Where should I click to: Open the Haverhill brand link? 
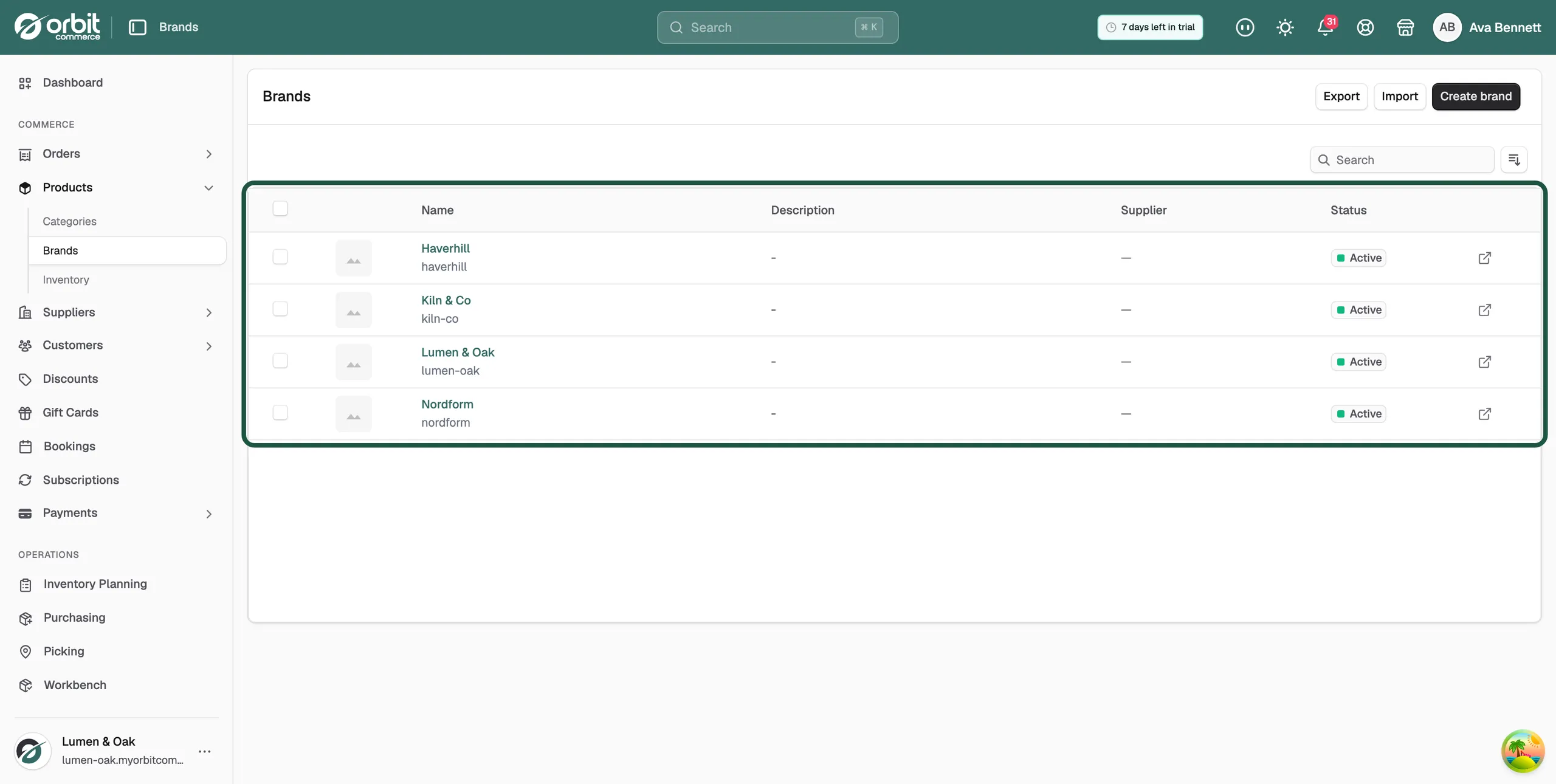click(x=446, y=249)
